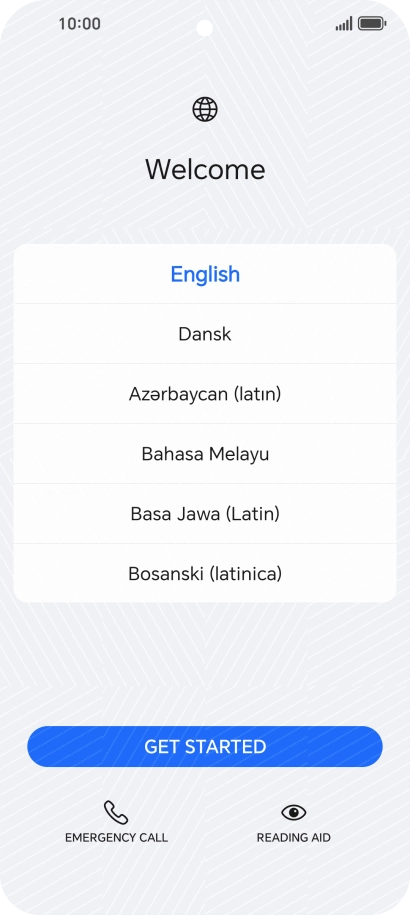Pick Basa Jawa (Latin) from list
This screenshot has width=410, height=915.
coord(205,514)
